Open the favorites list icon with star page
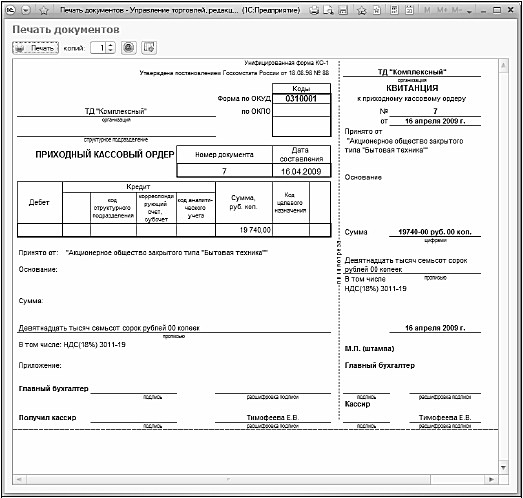The image size is (523, 498). tap(377, 10)
